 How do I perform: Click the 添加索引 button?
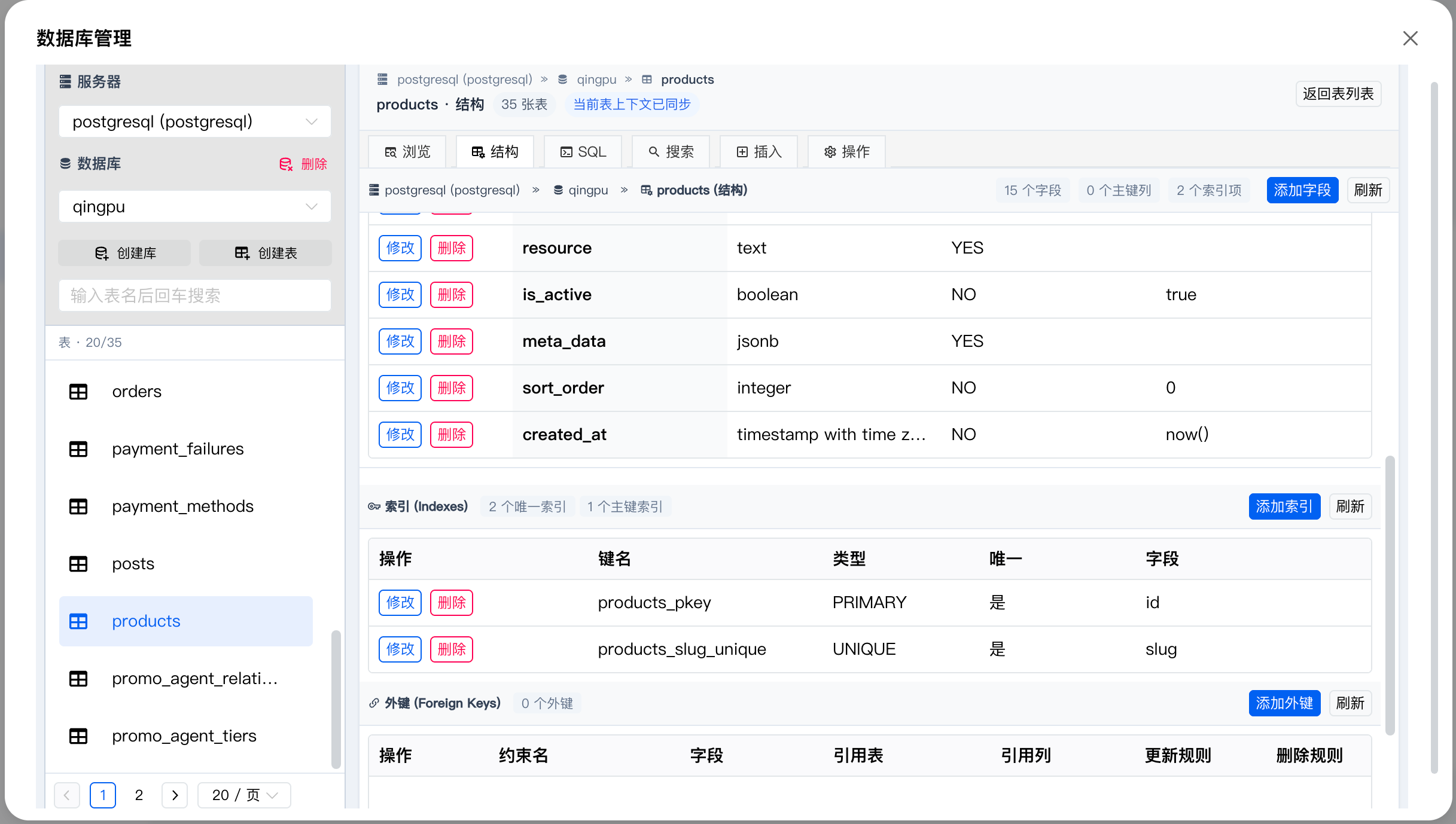(x=1284, y=506)
